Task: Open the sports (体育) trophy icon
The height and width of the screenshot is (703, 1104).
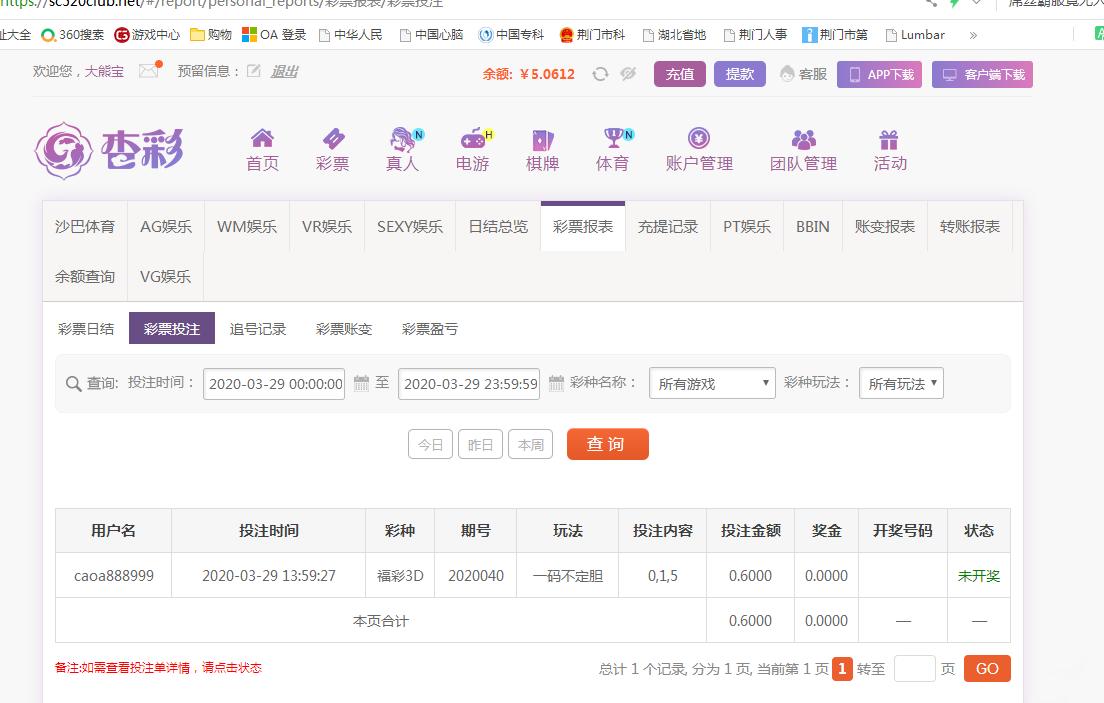Action: click(x=613, y=139)
